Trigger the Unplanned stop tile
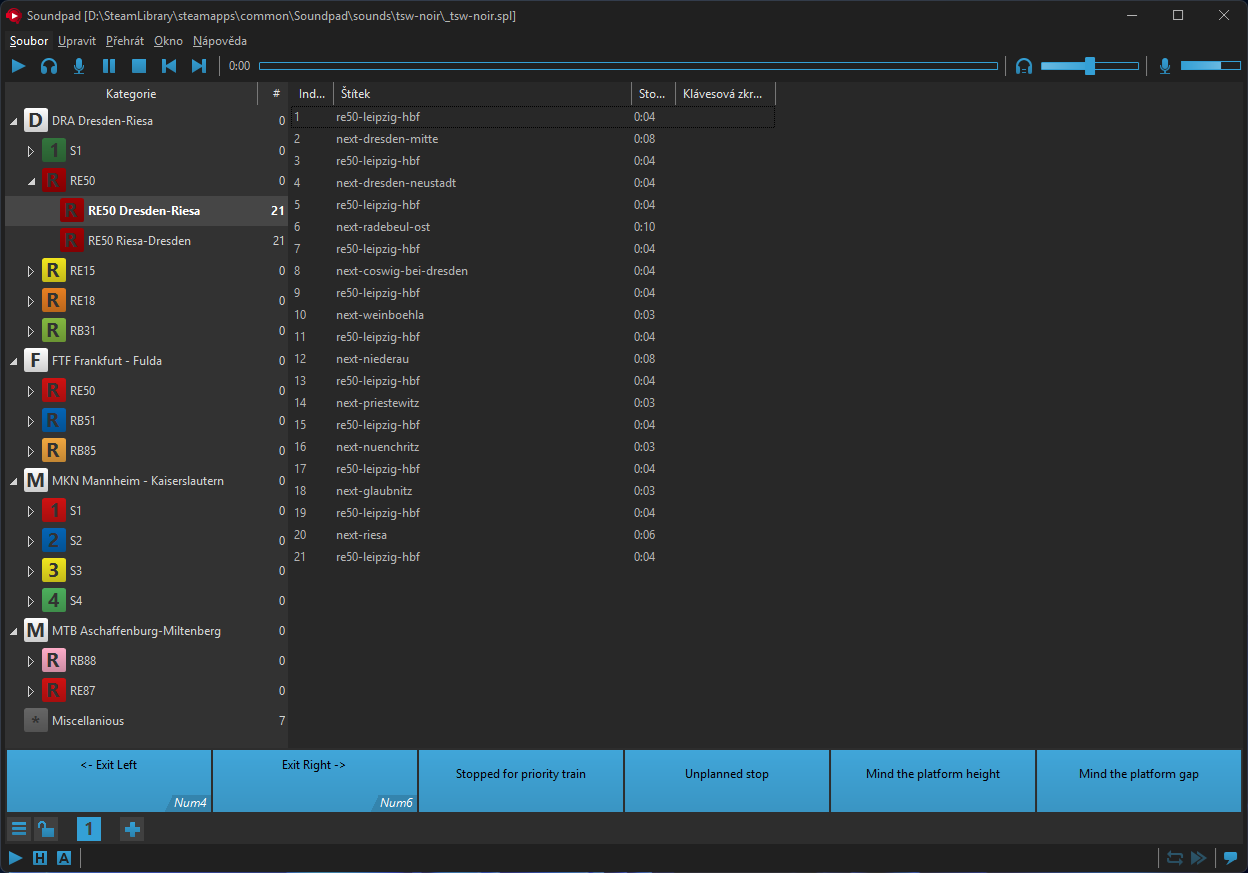This screenshot has width=1248, height=873. 727,781
